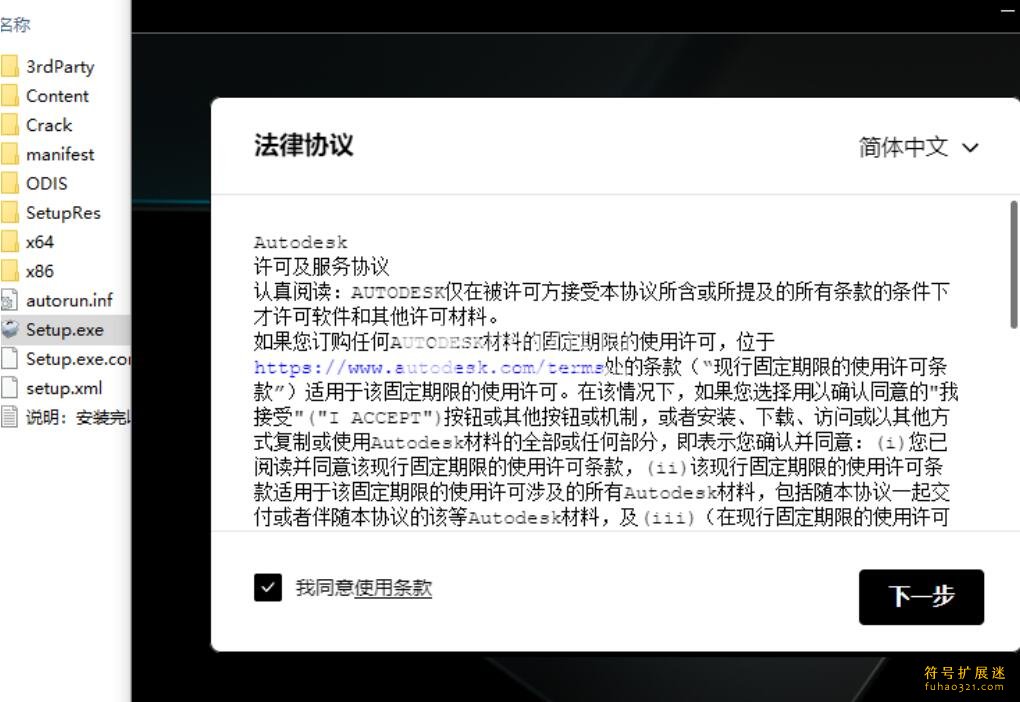Click the manifest folder icon
This screenshot has width=1020, height=702.
click(x=9, y=154)
